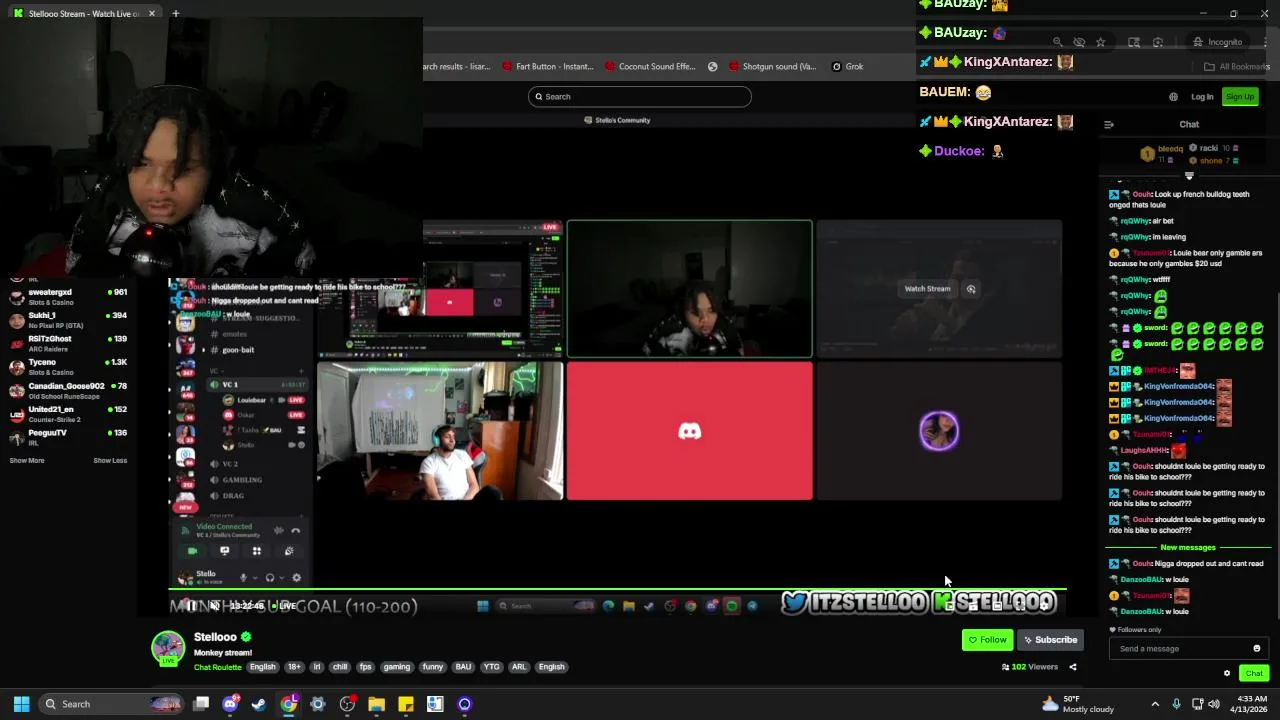Send with the green Chat button
This screenshot has height=720, width=1280.
click(x=1254, y=673)
